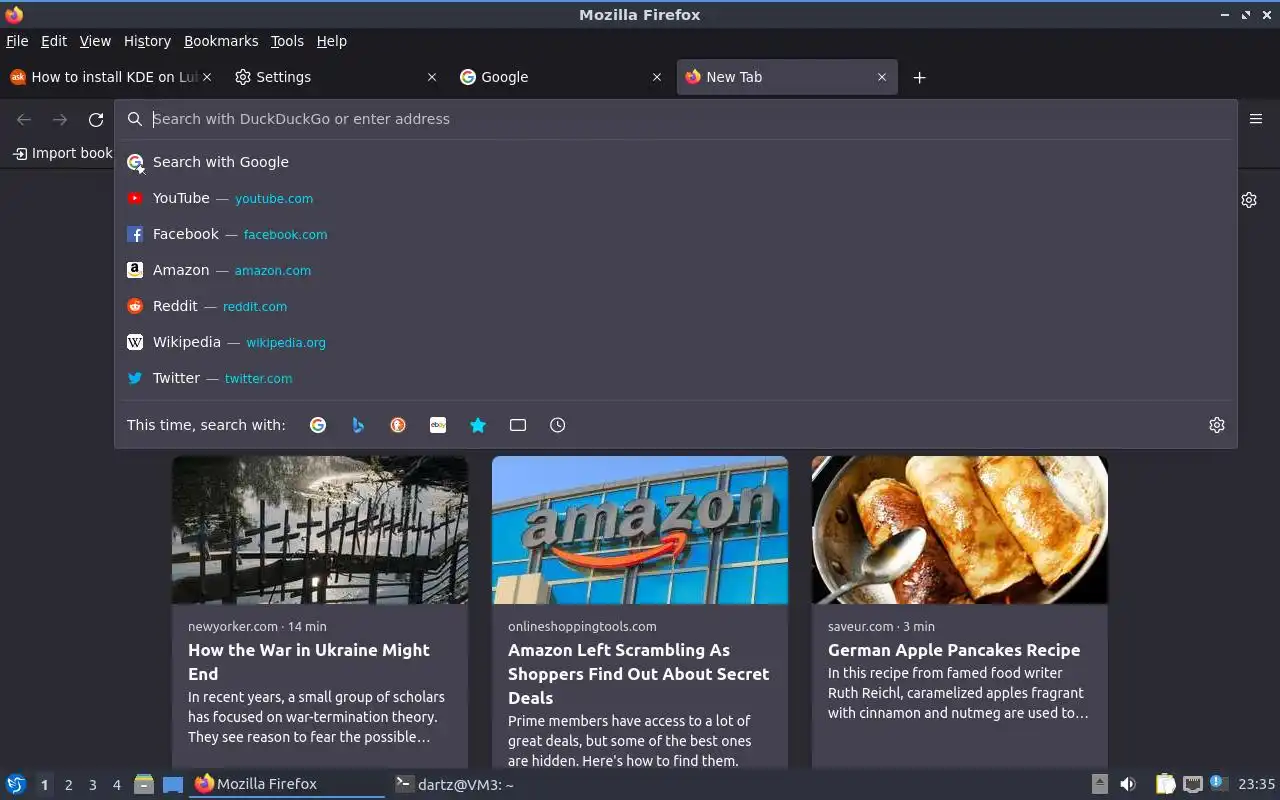The height and width of the screenshot is (800, 1280).
Task: Open network status tray icon
Action: click(x=1192, y=784)
